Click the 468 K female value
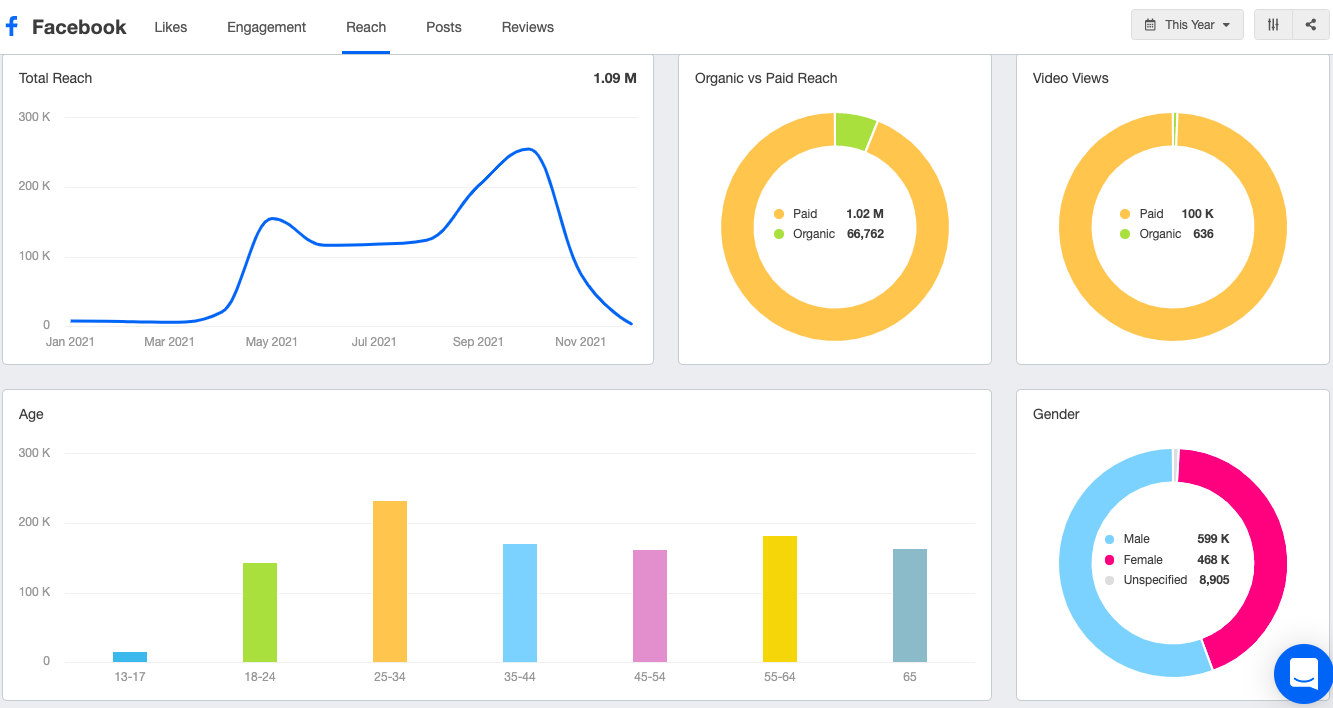 pyautogui.click(x=1214, y=560)
